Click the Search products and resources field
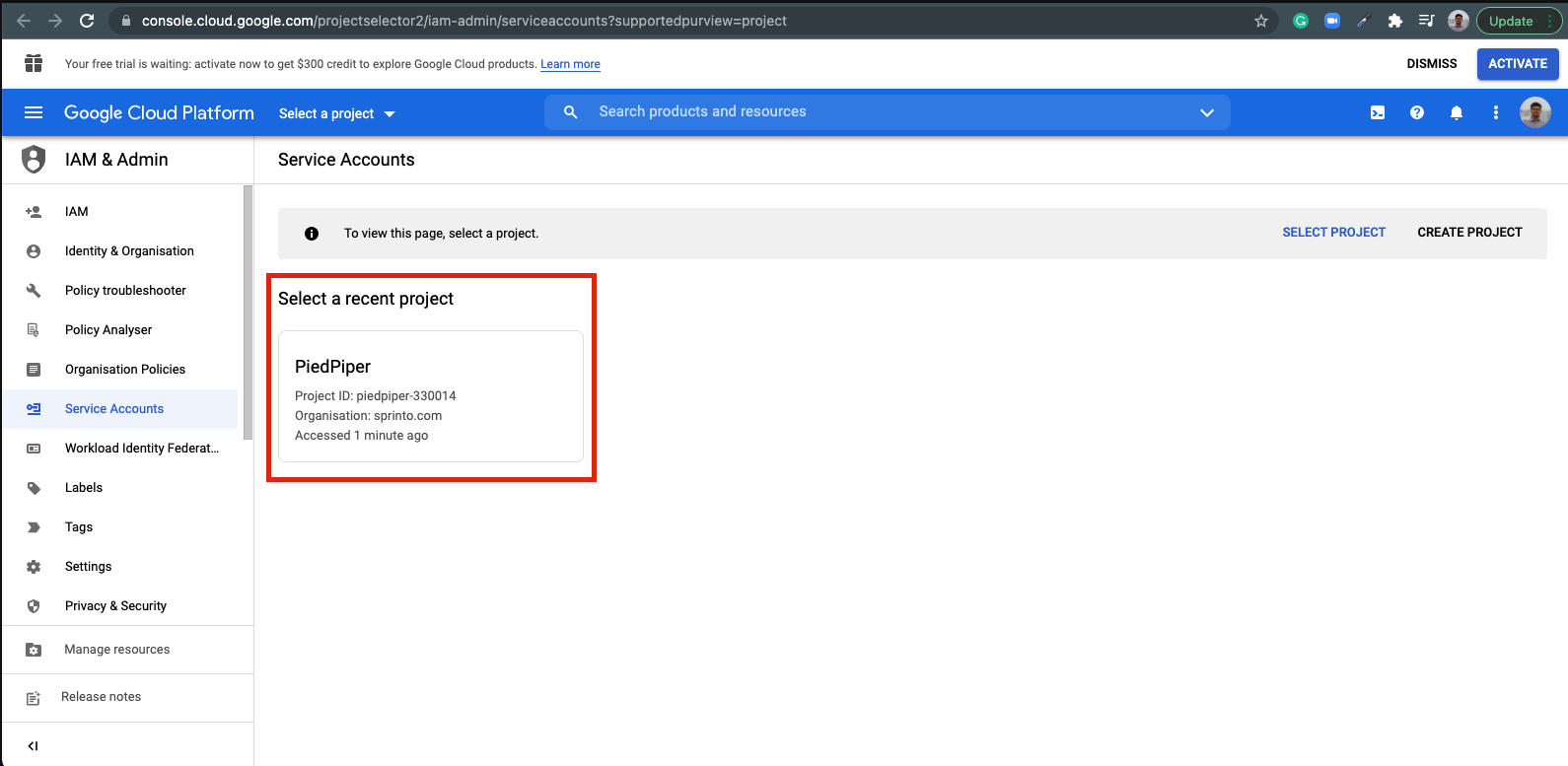This screenshot has height=766, width=1568. pos(888,112)
